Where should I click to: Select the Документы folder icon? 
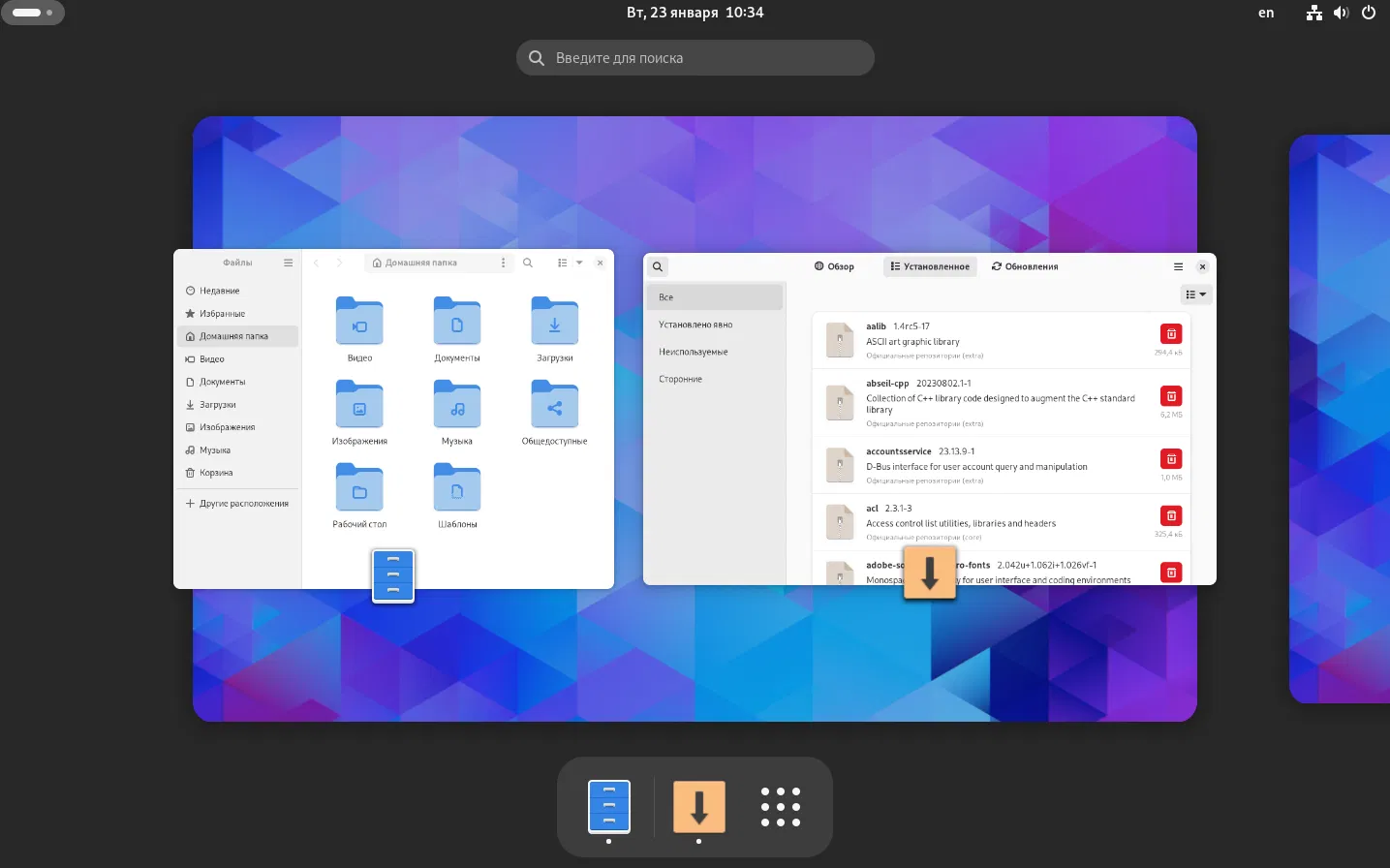pyautogui.click(x=457, y=322)
